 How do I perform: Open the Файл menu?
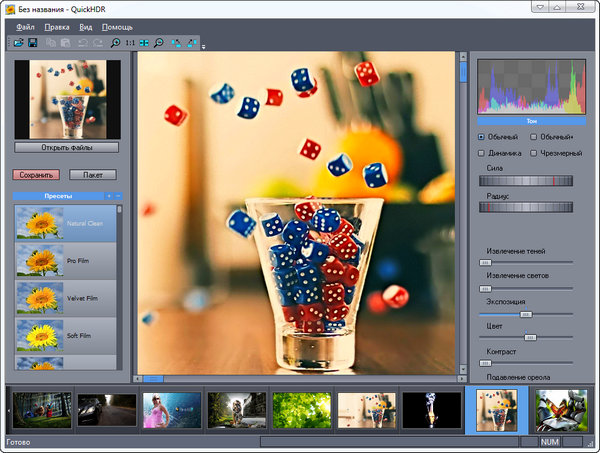25,25
